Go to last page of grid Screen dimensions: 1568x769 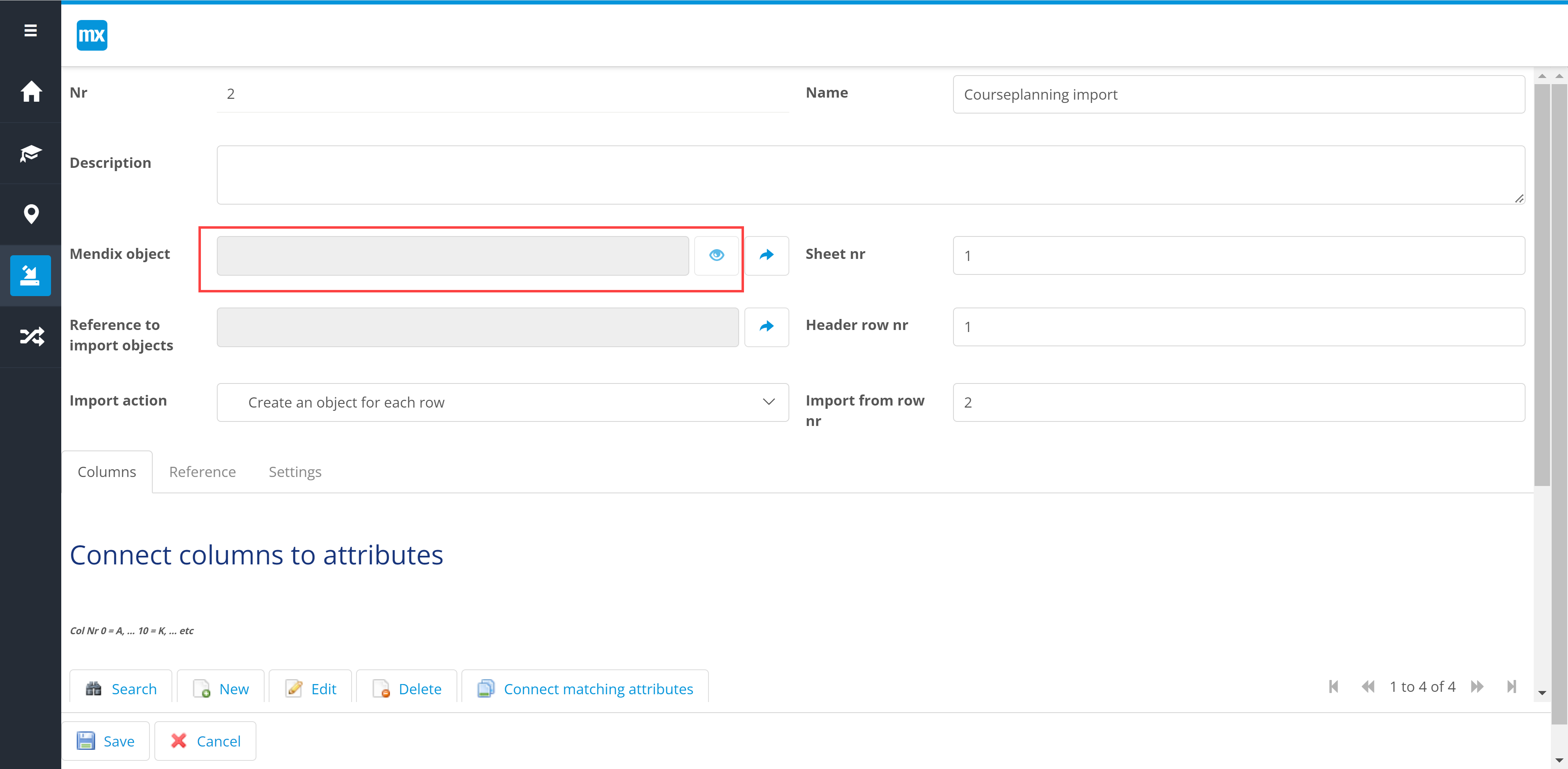(1511, 687)
